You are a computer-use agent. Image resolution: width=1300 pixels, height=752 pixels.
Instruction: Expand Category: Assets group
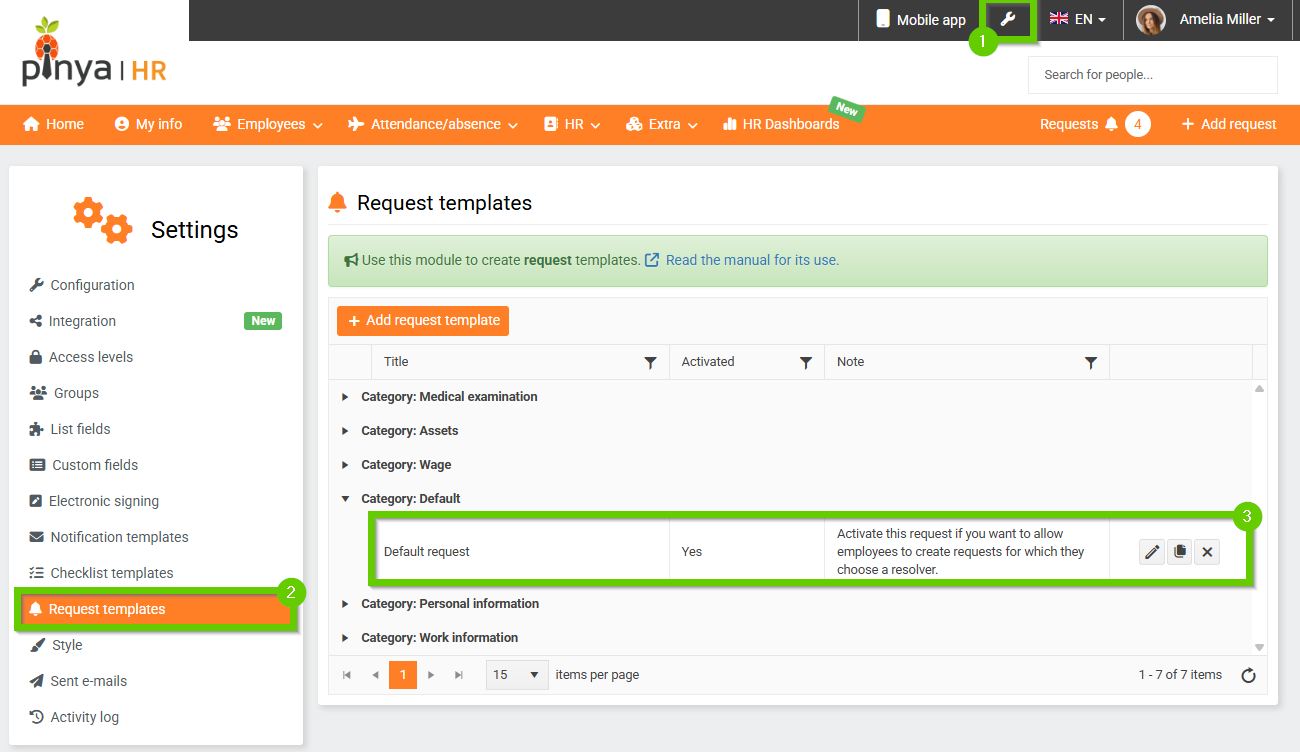click(345, 431)
